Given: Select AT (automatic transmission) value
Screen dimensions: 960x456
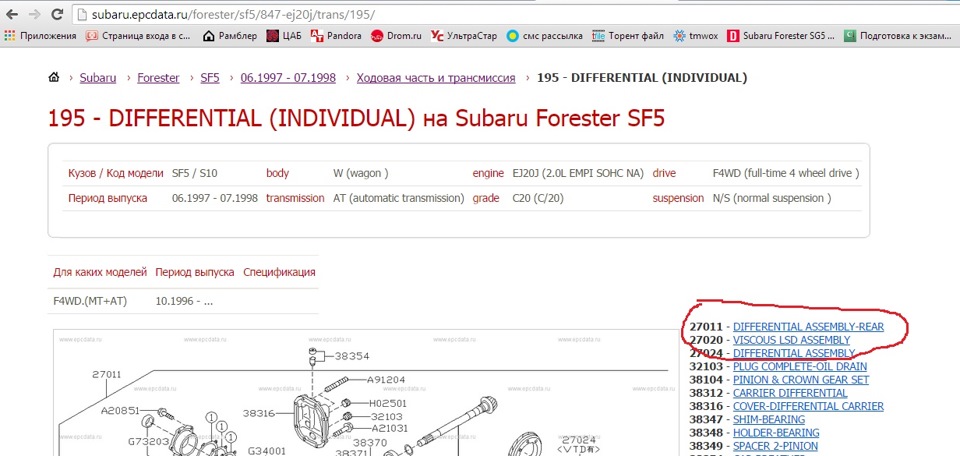Looking at the screenshot, I should [x=399, y=198].
